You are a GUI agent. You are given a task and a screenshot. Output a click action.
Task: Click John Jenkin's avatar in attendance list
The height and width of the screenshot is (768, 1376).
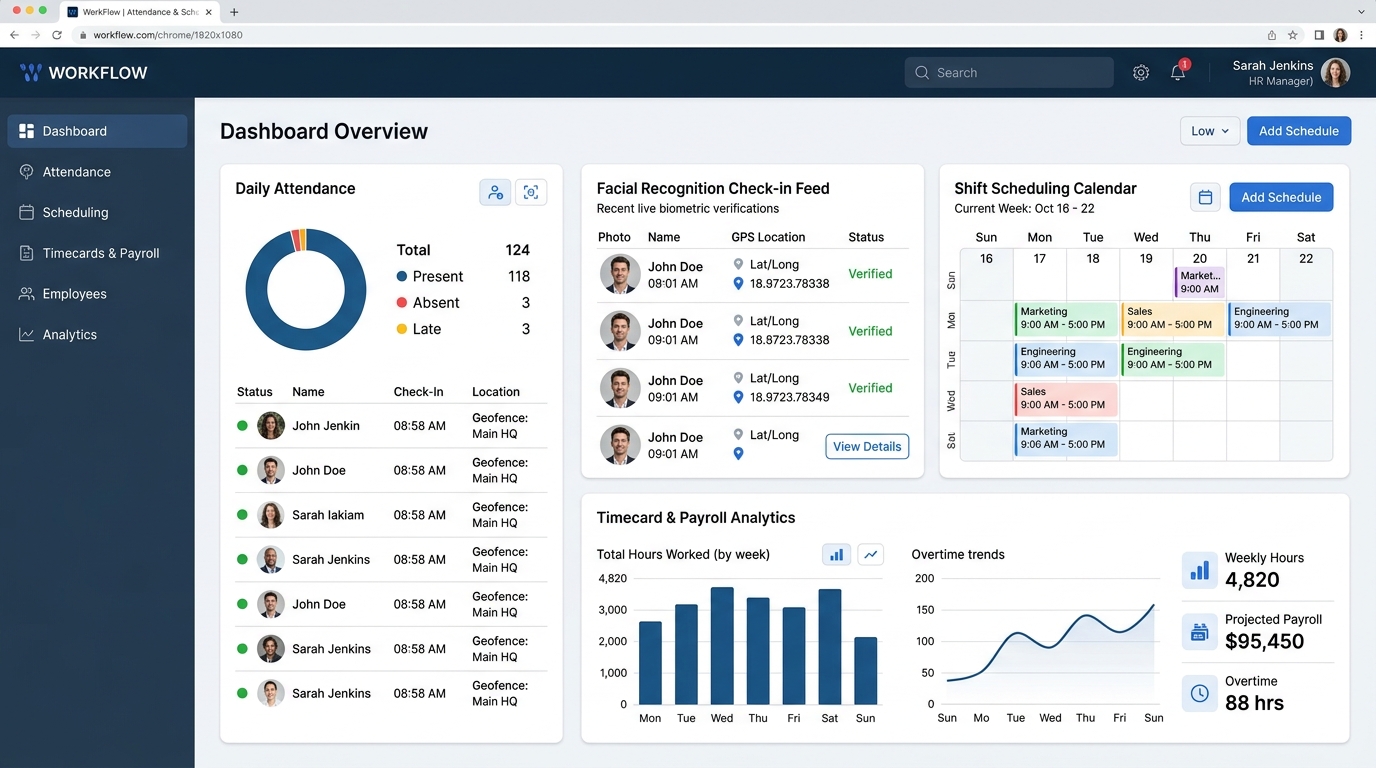pos(271,426)
